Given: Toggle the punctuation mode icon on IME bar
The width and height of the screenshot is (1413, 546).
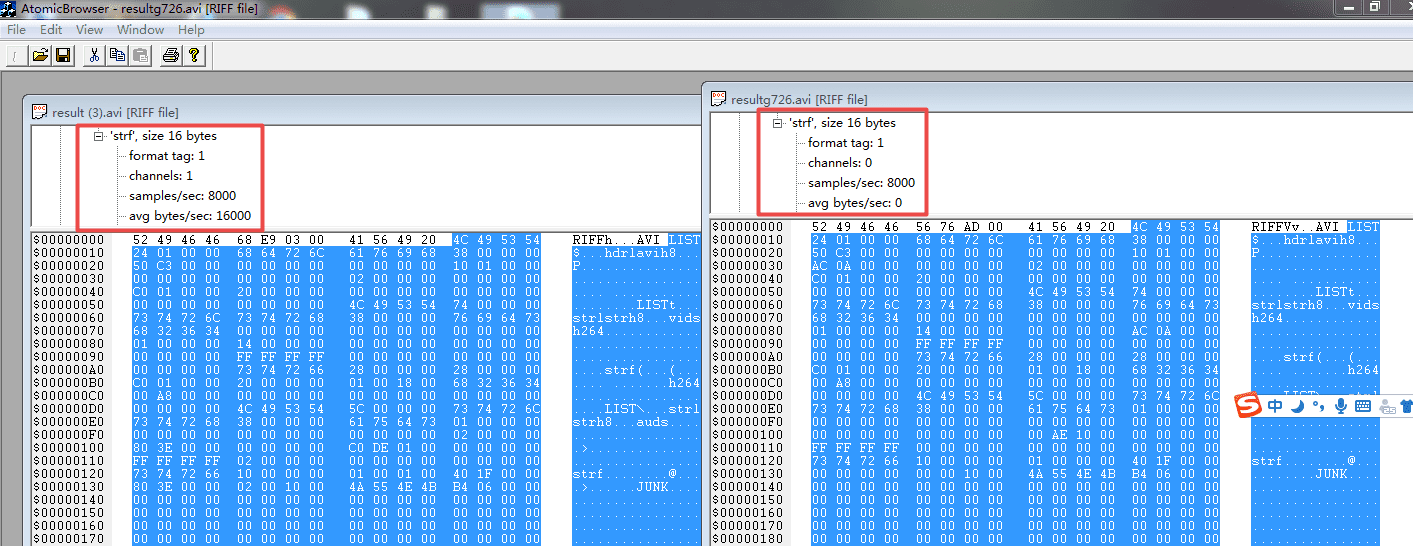Looking at the screenshot, I should (1318, 406).
